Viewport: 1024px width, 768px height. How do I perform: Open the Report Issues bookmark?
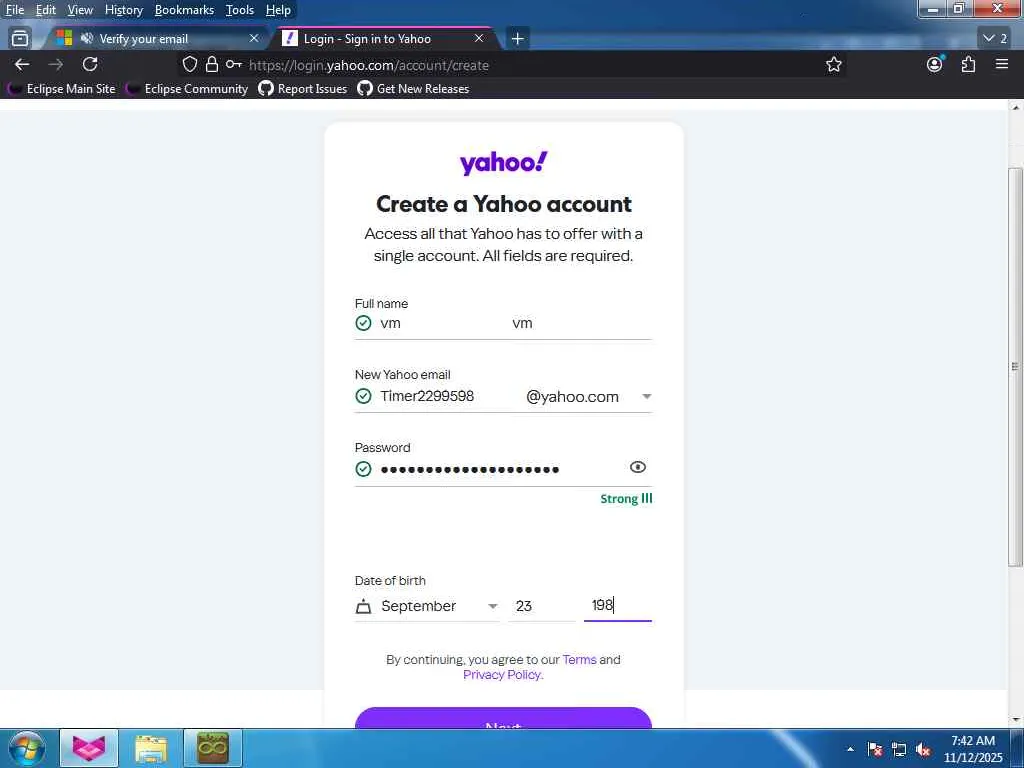pyautogui.click(x=303, y=89)
